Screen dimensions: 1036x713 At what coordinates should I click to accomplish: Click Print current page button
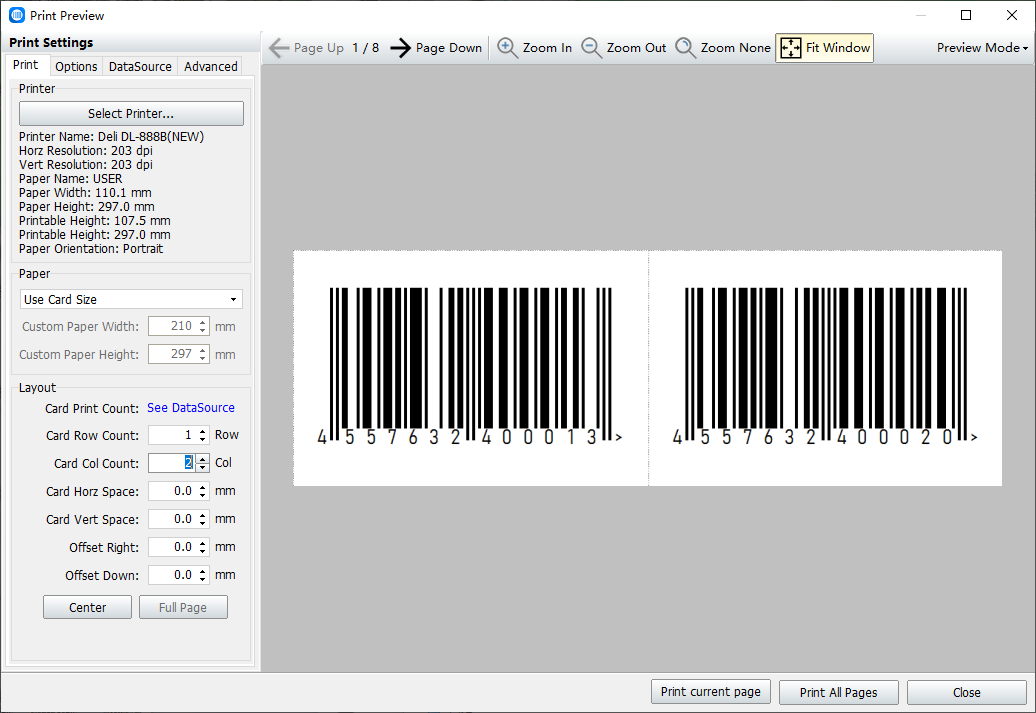tap(711, 692)
